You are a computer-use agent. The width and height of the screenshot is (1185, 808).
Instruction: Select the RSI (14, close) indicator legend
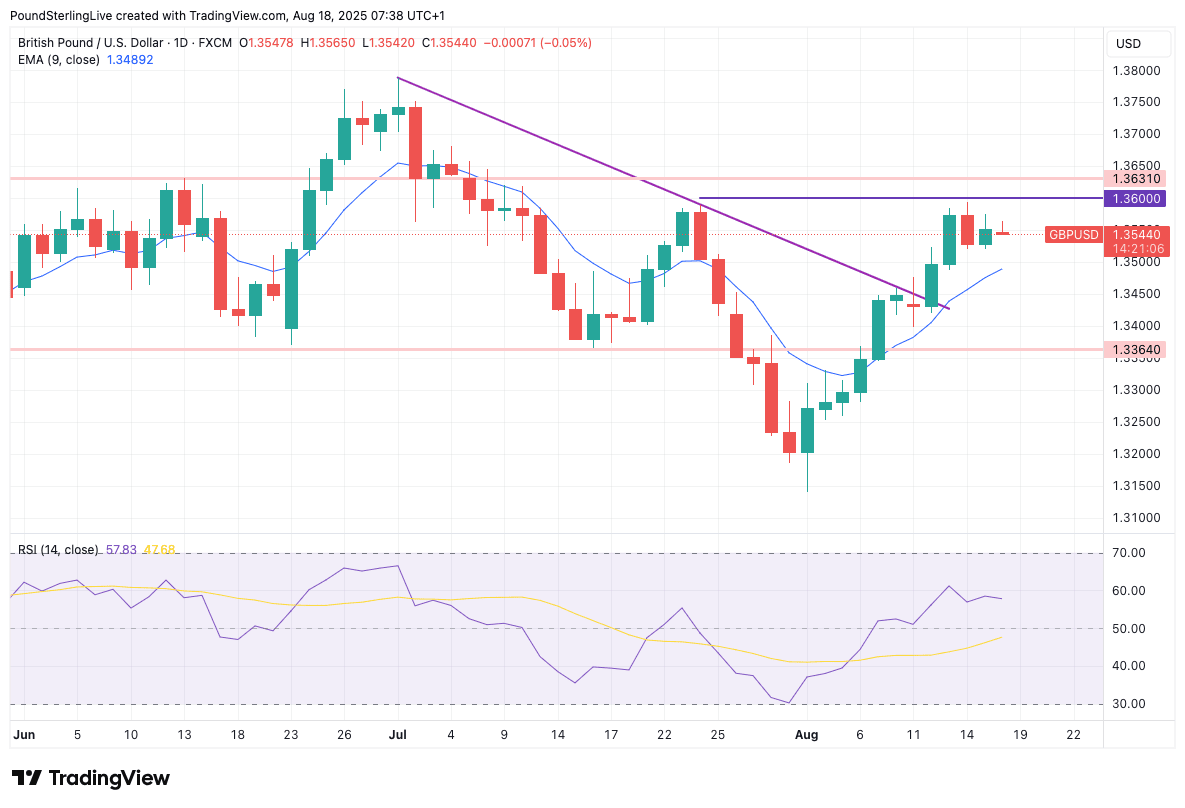pyautogui.click(x=58, y=549)
